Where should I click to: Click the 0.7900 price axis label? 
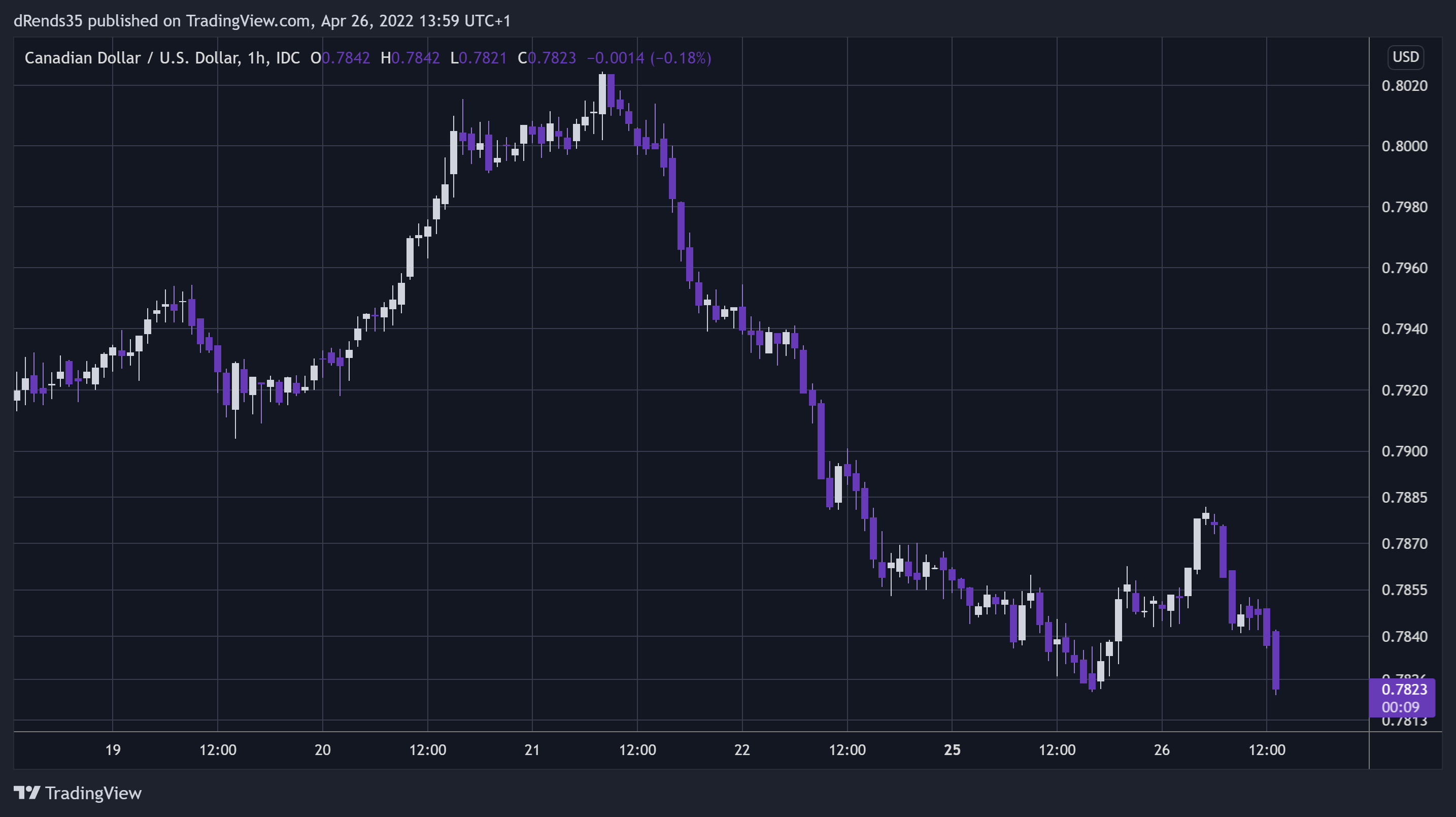1404,451
